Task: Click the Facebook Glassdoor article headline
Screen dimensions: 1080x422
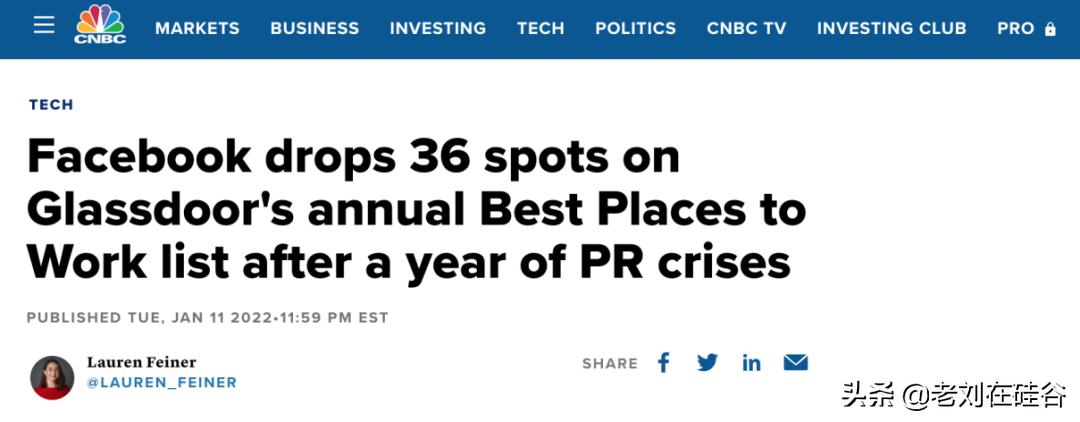Action: pos(416,209)
